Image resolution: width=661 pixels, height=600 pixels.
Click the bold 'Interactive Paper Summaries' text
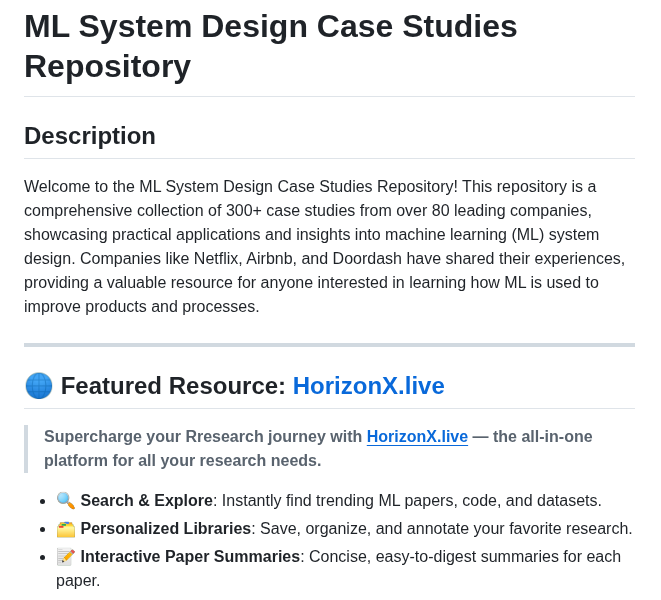[x=190, y=557]
